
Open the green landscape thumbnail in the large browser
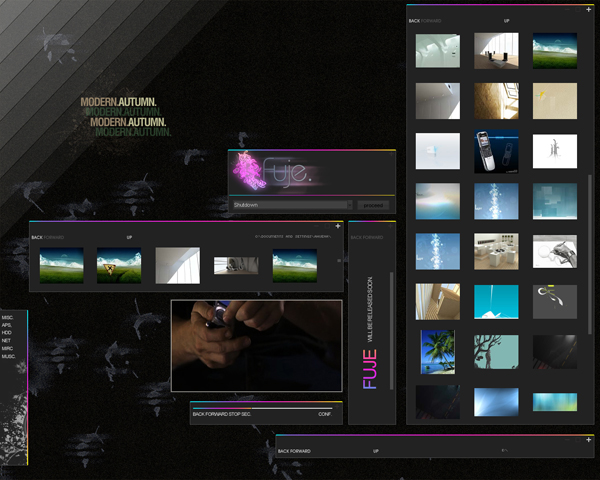click(555, 51)
